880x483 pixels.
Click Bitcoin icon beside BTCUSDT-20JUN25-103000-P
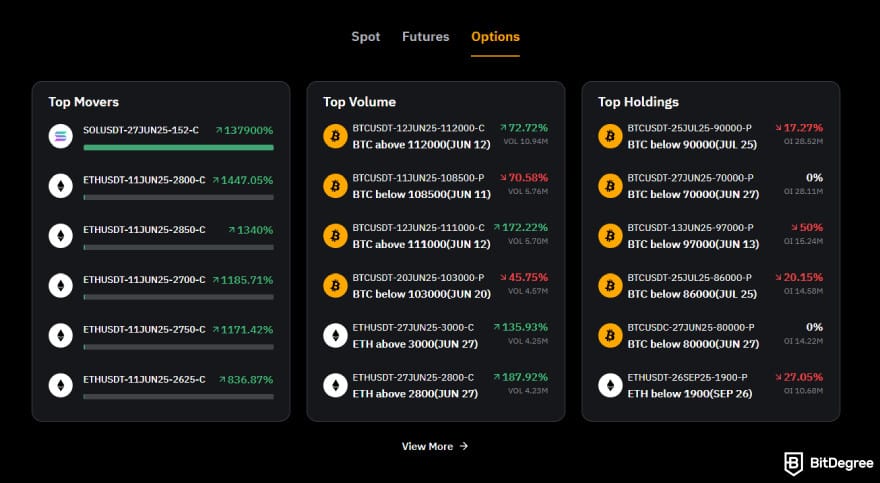pyautogui.click(x=335, y=286)
